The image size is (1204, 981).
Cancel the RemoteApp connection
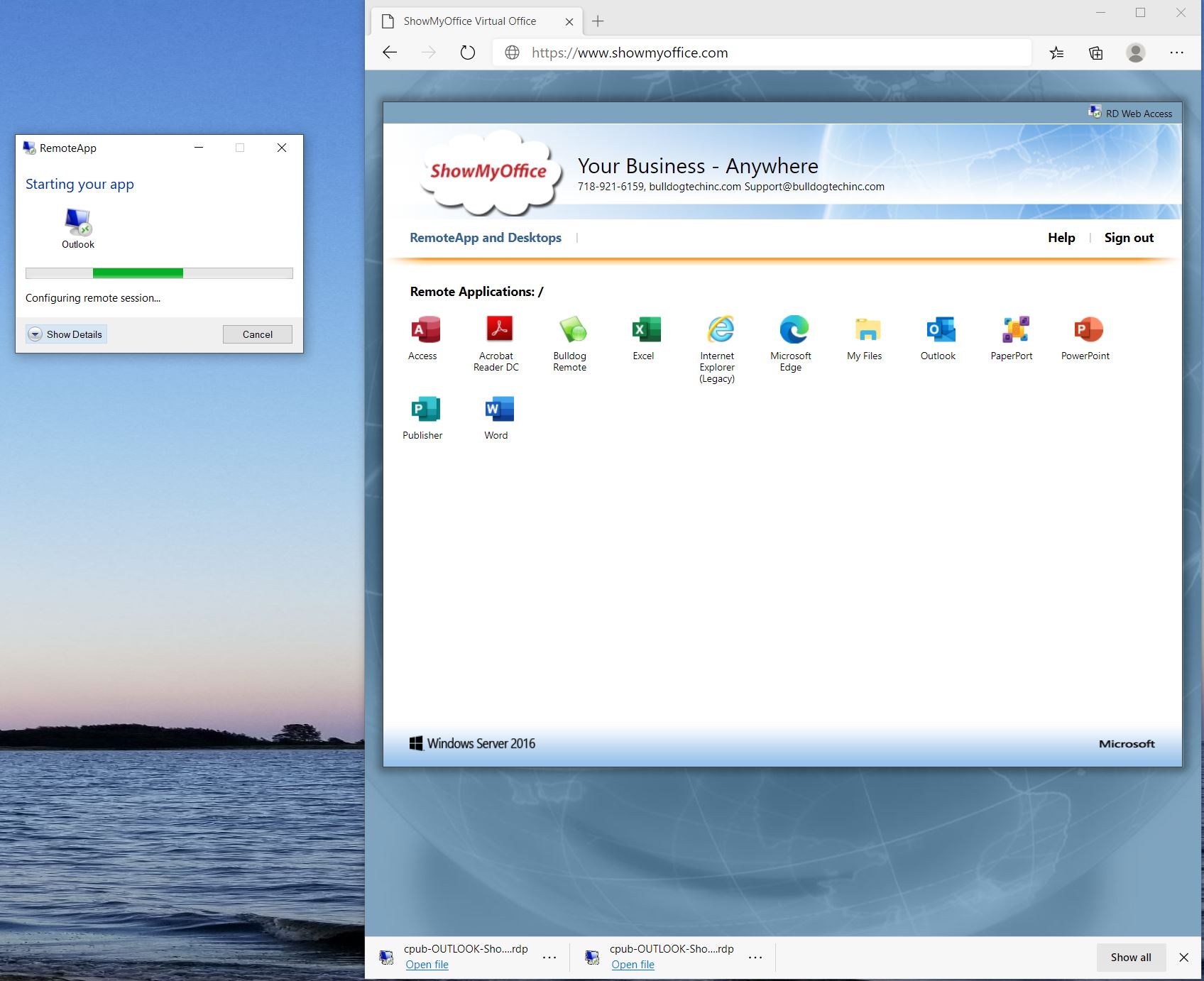coord(258,334)
